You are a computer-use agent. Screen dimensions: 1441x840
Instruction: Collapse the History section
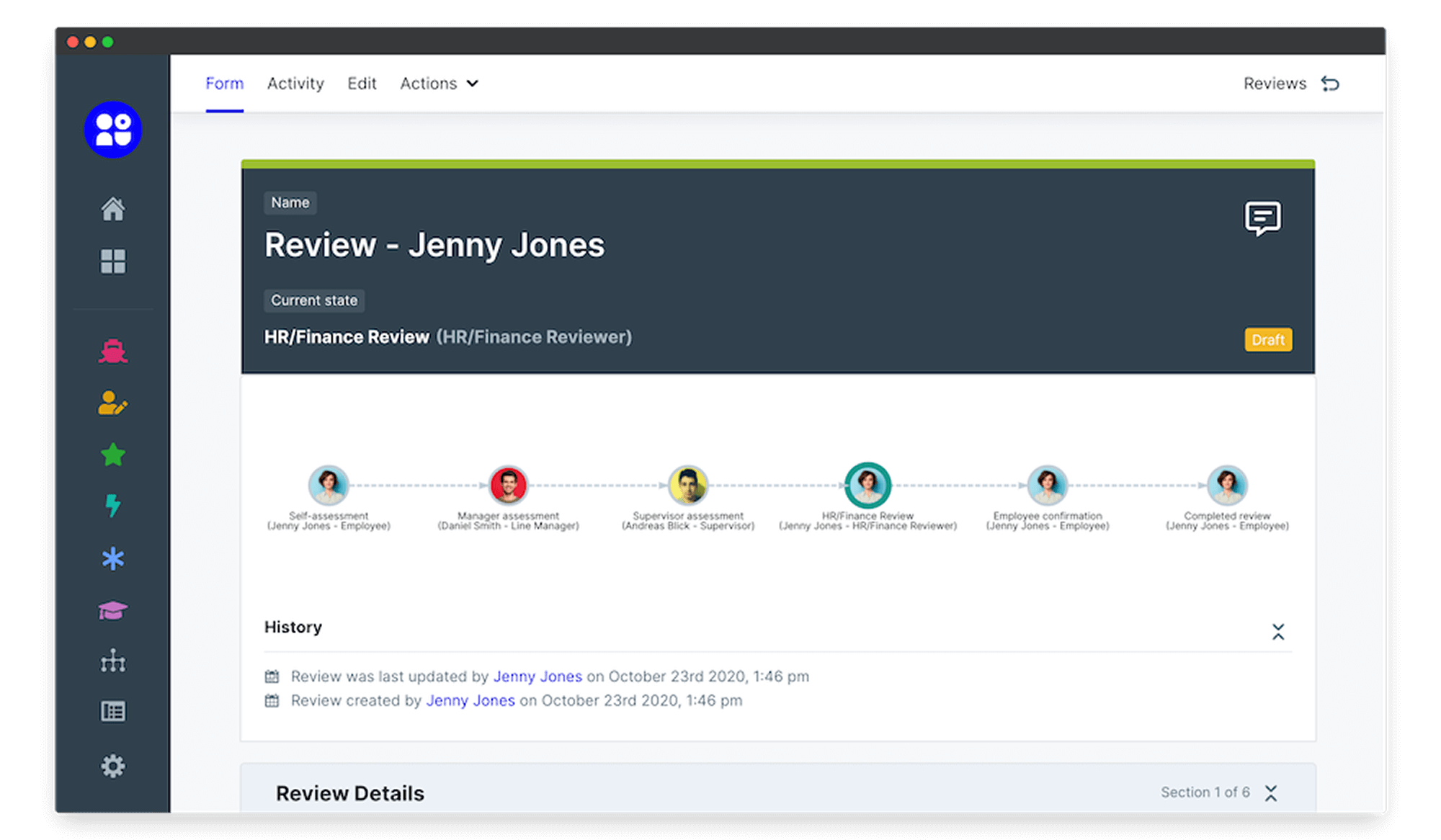[x=1278, y=632]
